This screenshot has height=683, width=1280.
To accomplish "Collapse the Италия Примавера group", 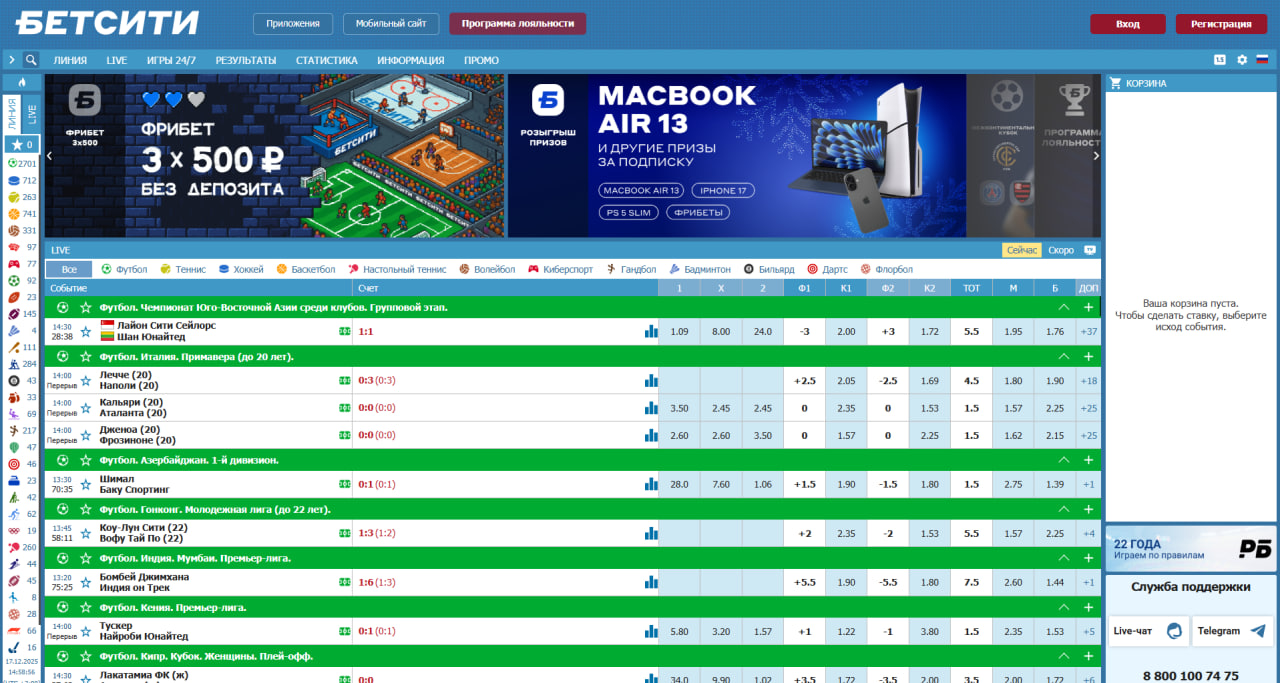I will [1064, 356].
